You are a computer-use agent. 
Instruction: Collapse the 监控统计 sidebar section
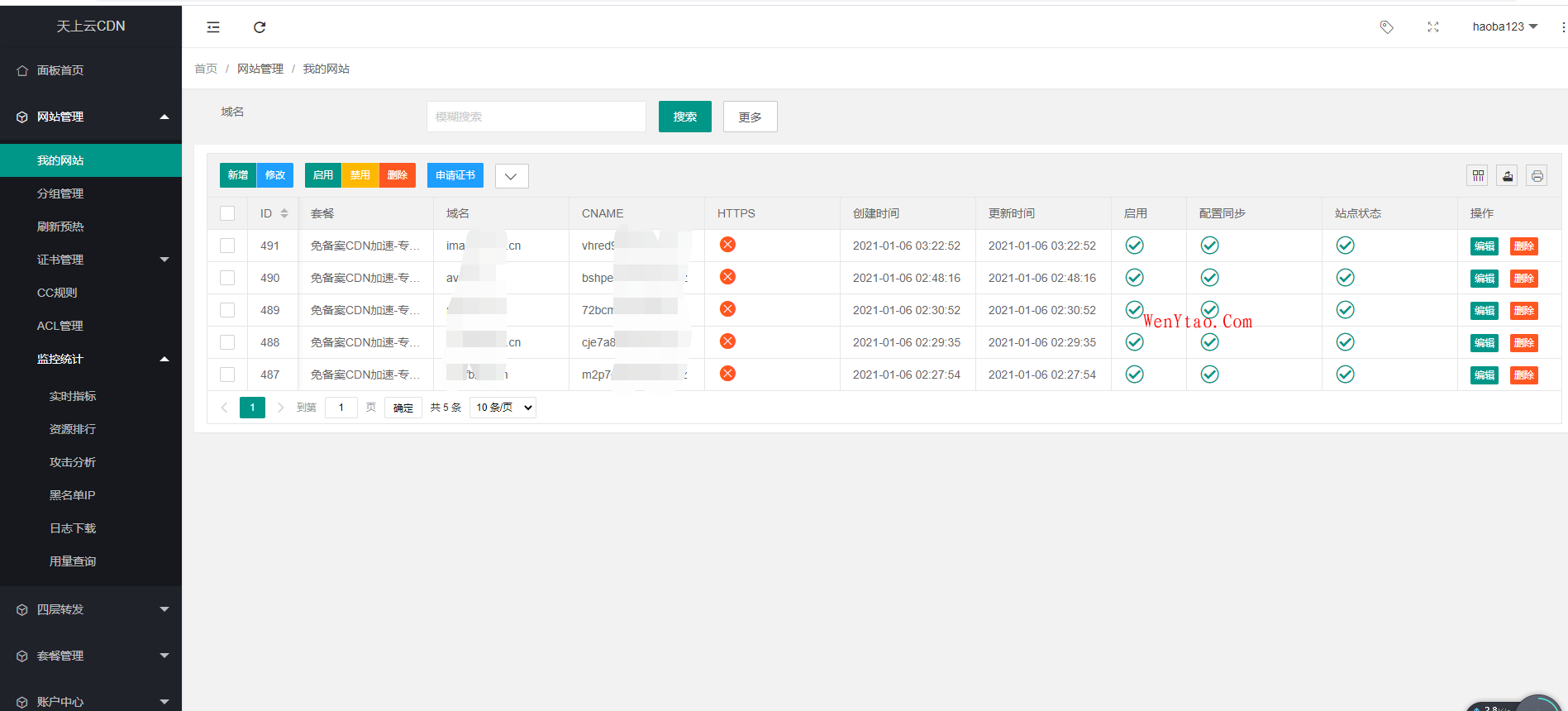91,359
